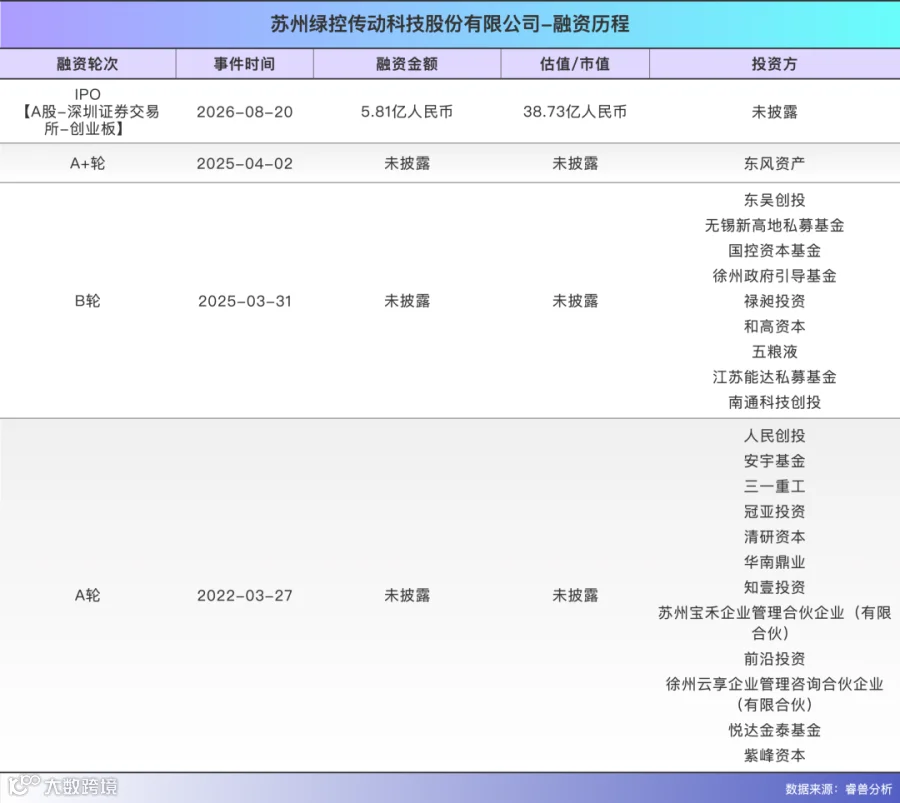Click 未披露 valuation in the A+轮 row
The image size is (900, 803).
tap(575, 164)
